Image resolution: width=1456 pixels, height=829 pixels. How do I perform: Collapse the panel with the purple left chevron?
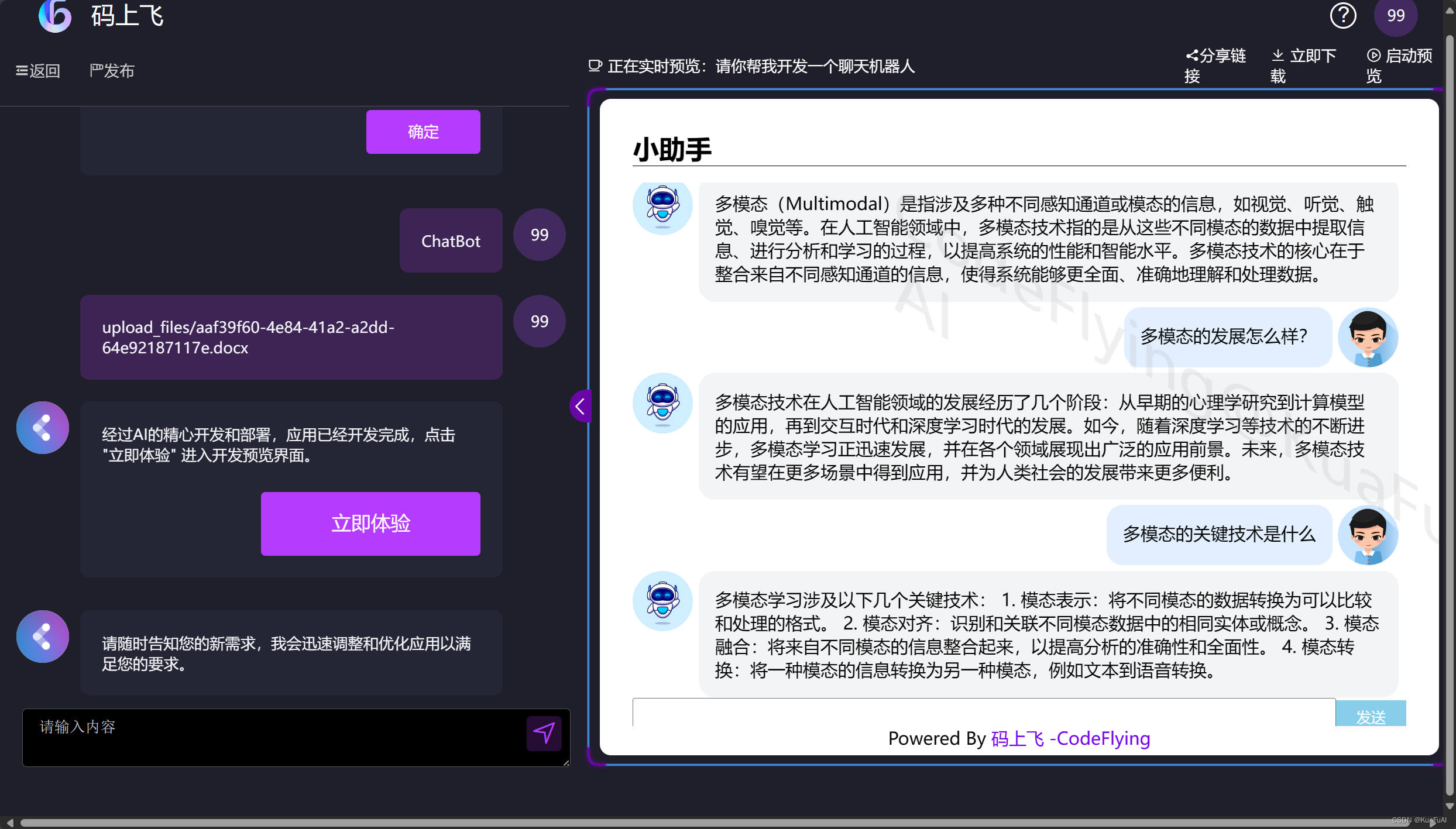point(580,406)
